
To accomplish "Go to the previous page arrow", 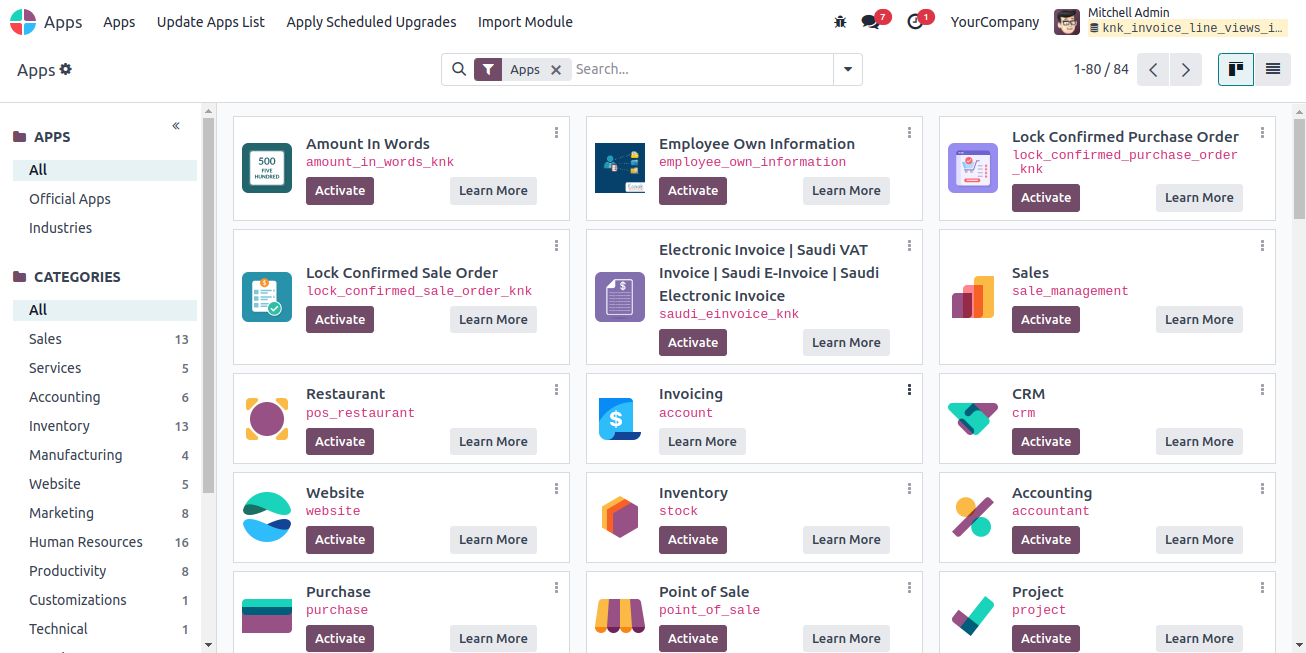I will [1153, 69].
